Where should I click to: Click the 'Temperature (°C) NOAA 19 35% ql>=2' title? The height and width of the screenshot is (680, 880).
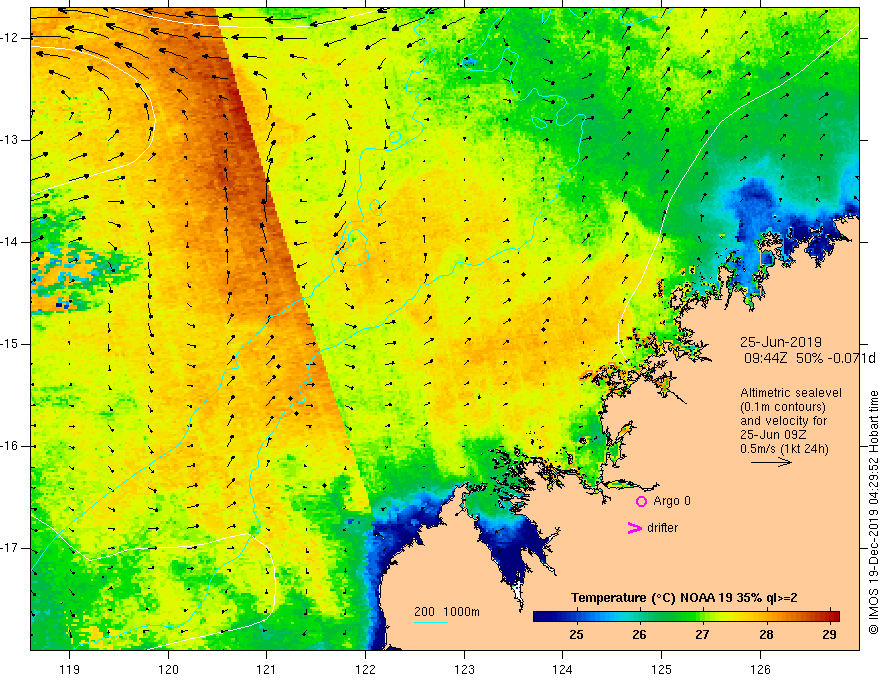coord(684,598)
